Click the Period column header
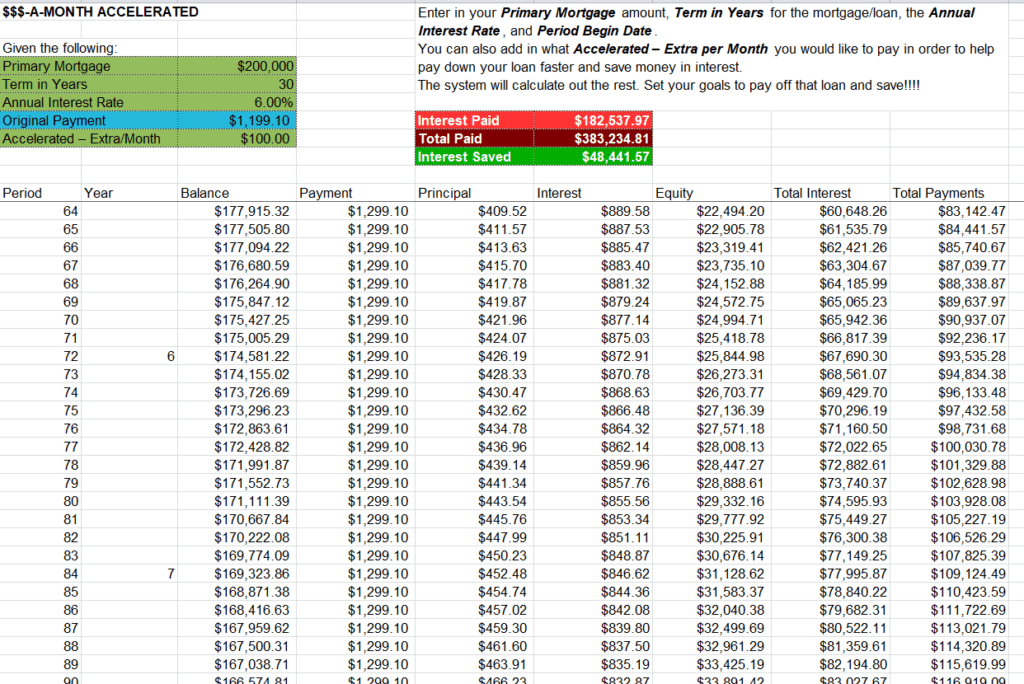This screenshot has width=1024, height=684. click(40, 193)
